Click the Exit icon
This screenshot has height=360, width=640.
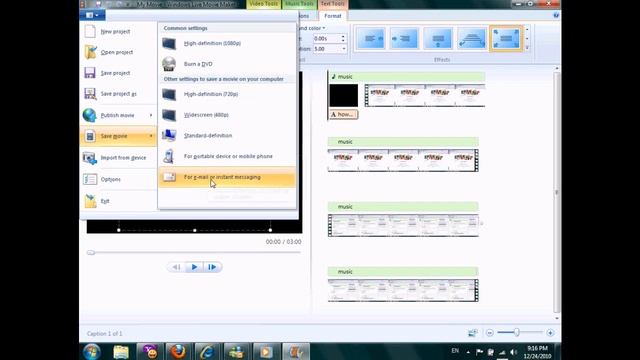(x=90, y=201)
